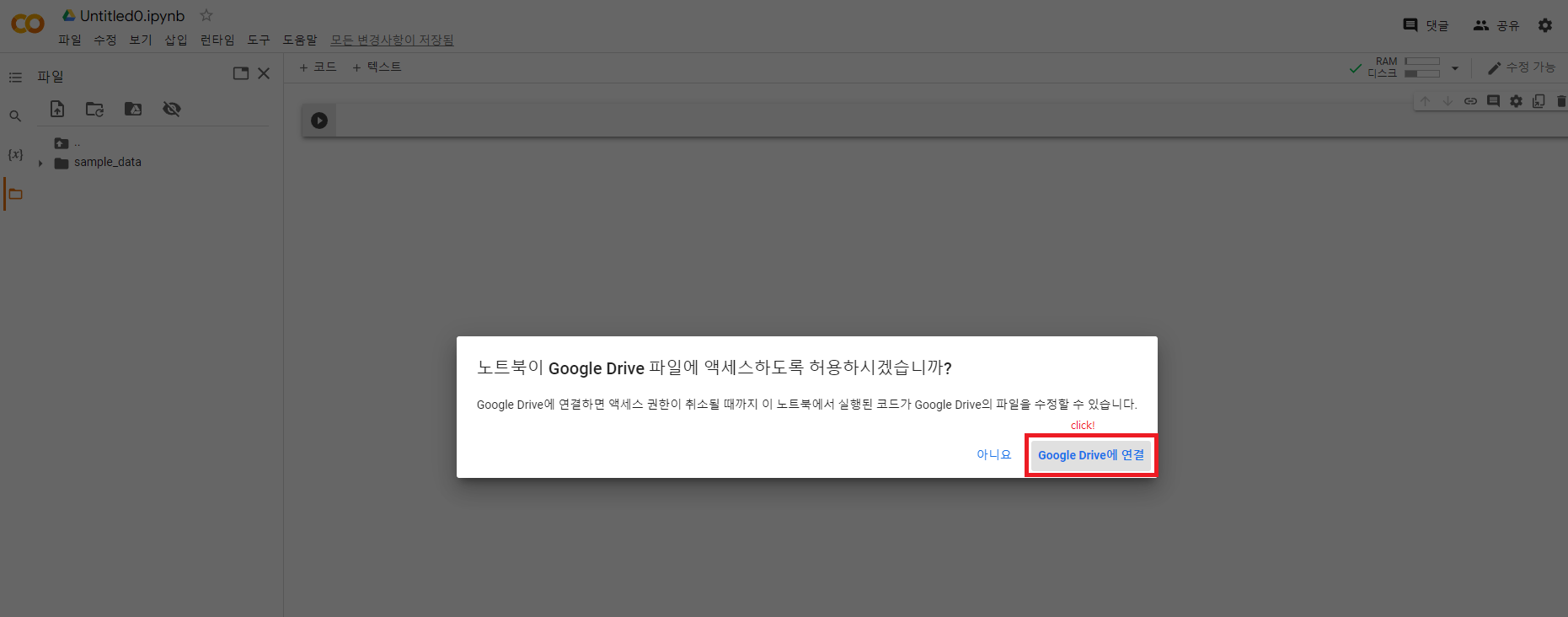The image size is (1568, 617).
Task: Click the Colab logo icon
Action: pyautogui.click(x=27, y=24)
